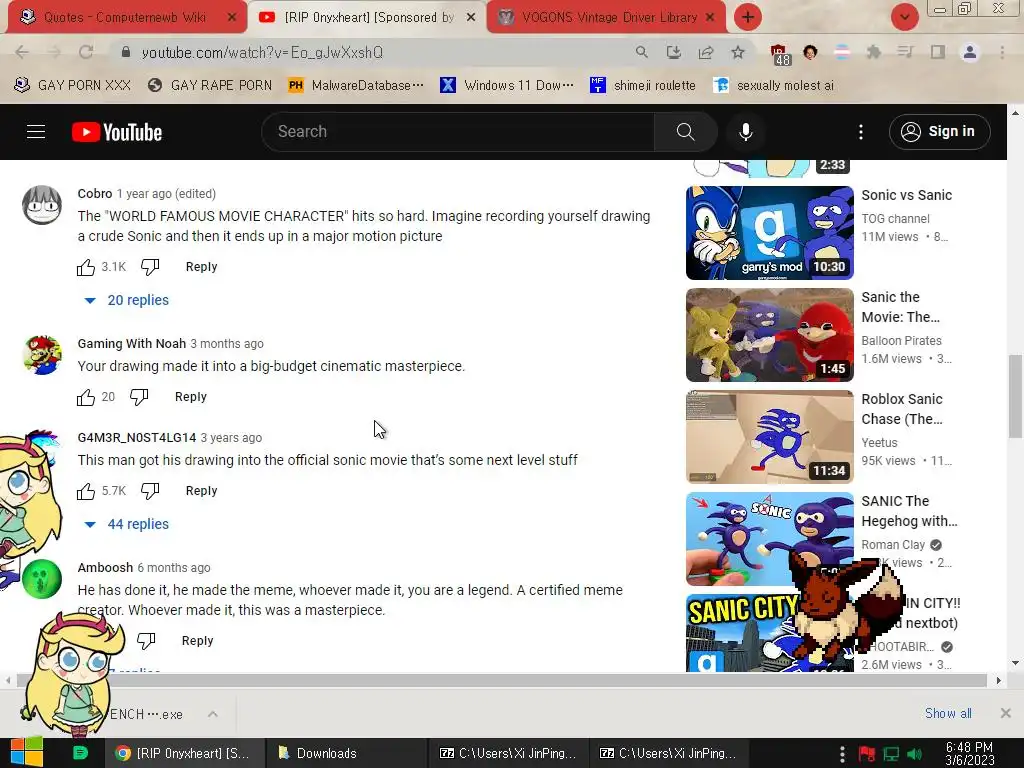Image resolution: width=1024 pixels, height=768 pixels.
Task: Open Roblox Sanic Chase video thumbnail
Action: click(x=769, y=437)
